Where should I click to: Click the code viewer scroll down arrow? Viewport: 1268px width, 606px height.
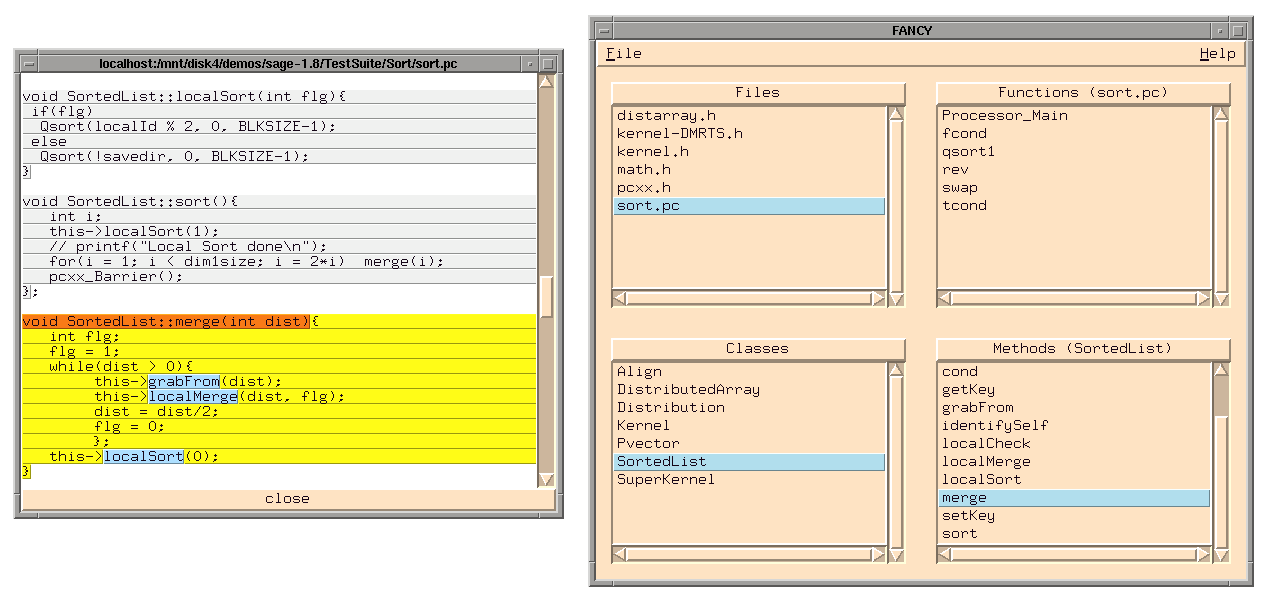[x=546, y=480]
